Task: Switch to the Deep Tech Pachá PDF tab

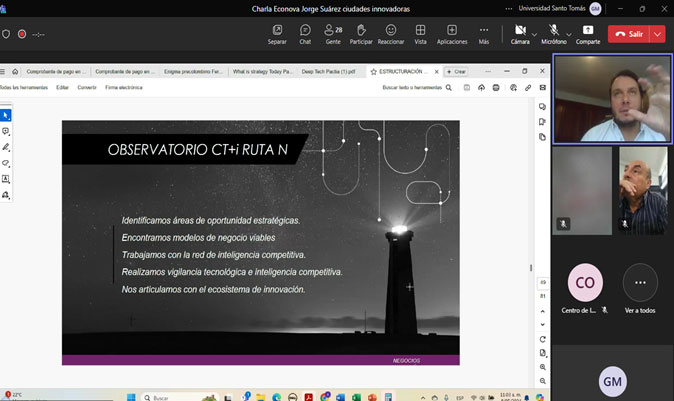Action: [328, 72]
